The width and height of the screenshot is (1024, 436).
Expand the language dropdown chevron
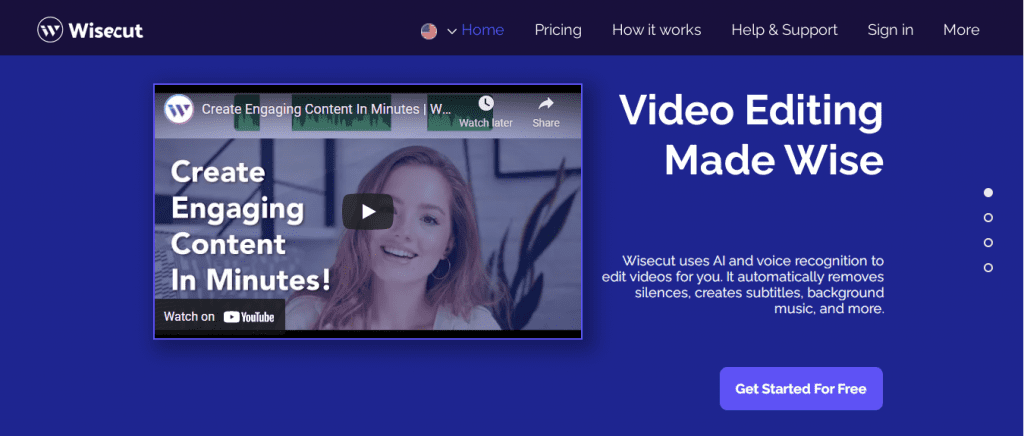click(451, 31)
